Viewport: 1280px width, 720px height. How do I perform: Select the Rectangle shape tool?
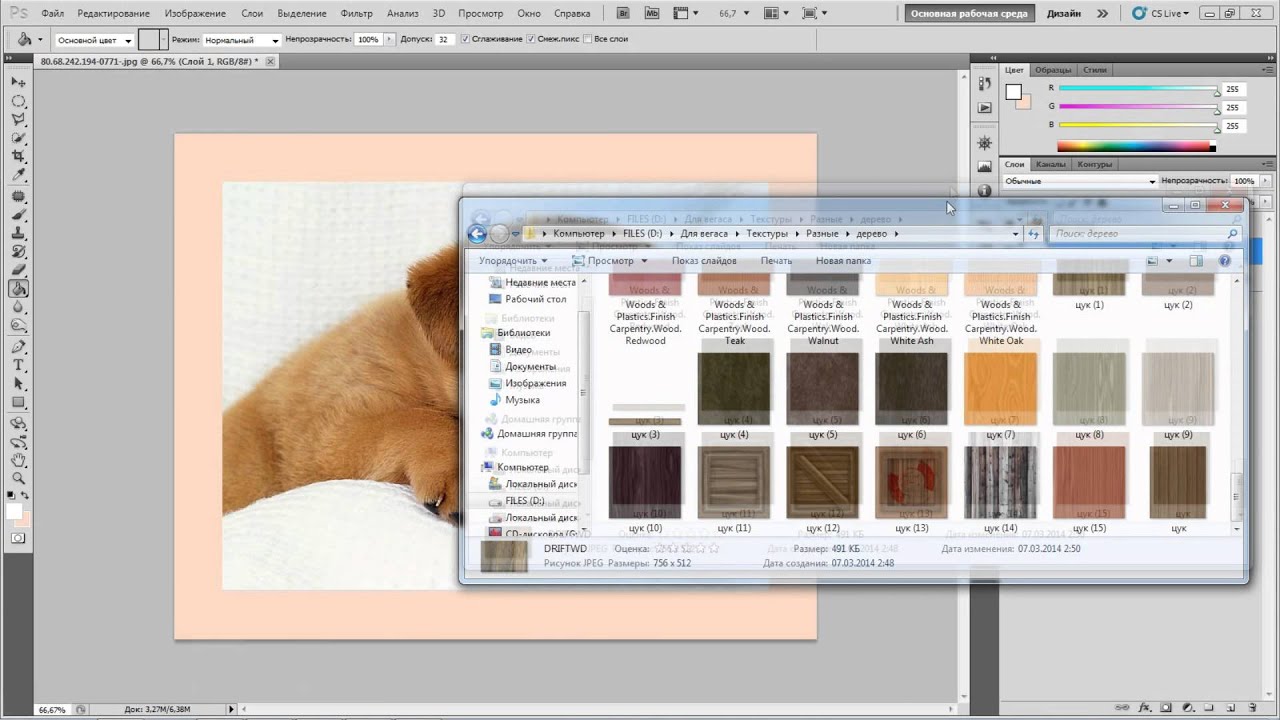click(x=18, y=403)
